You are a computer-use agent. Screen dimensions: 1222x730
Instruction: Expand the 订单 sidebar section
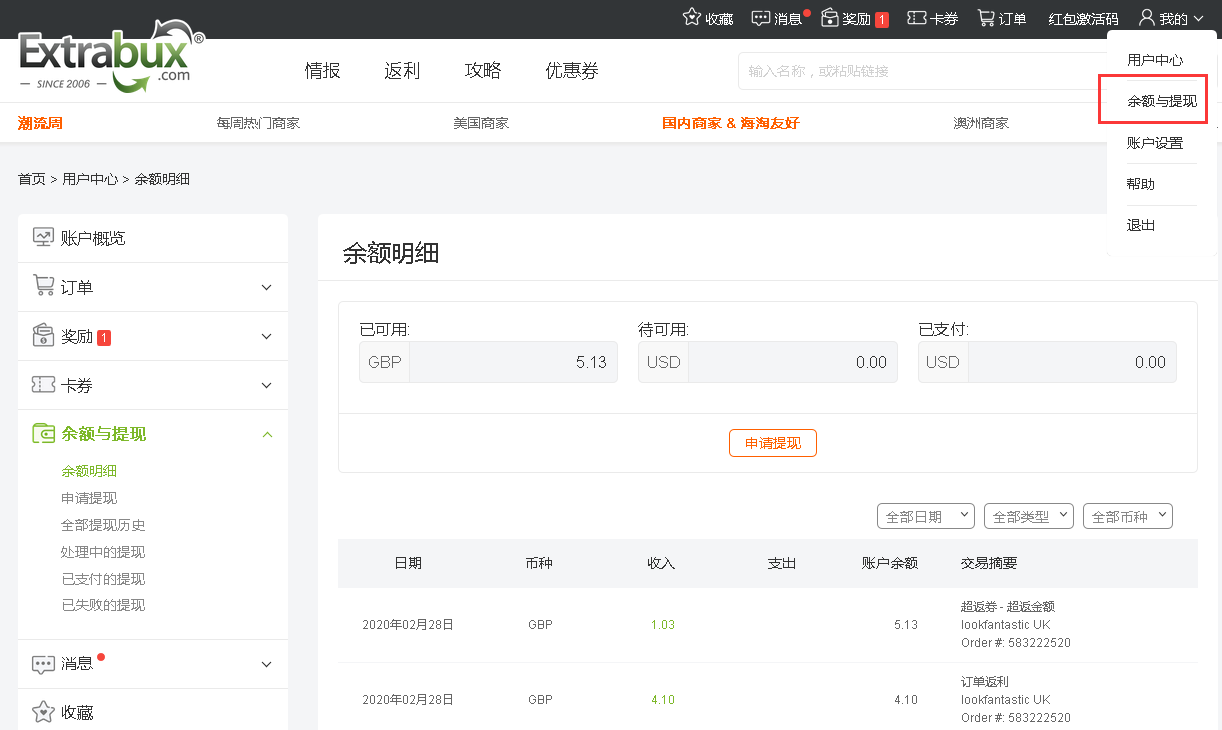click(x=266, y=288)
